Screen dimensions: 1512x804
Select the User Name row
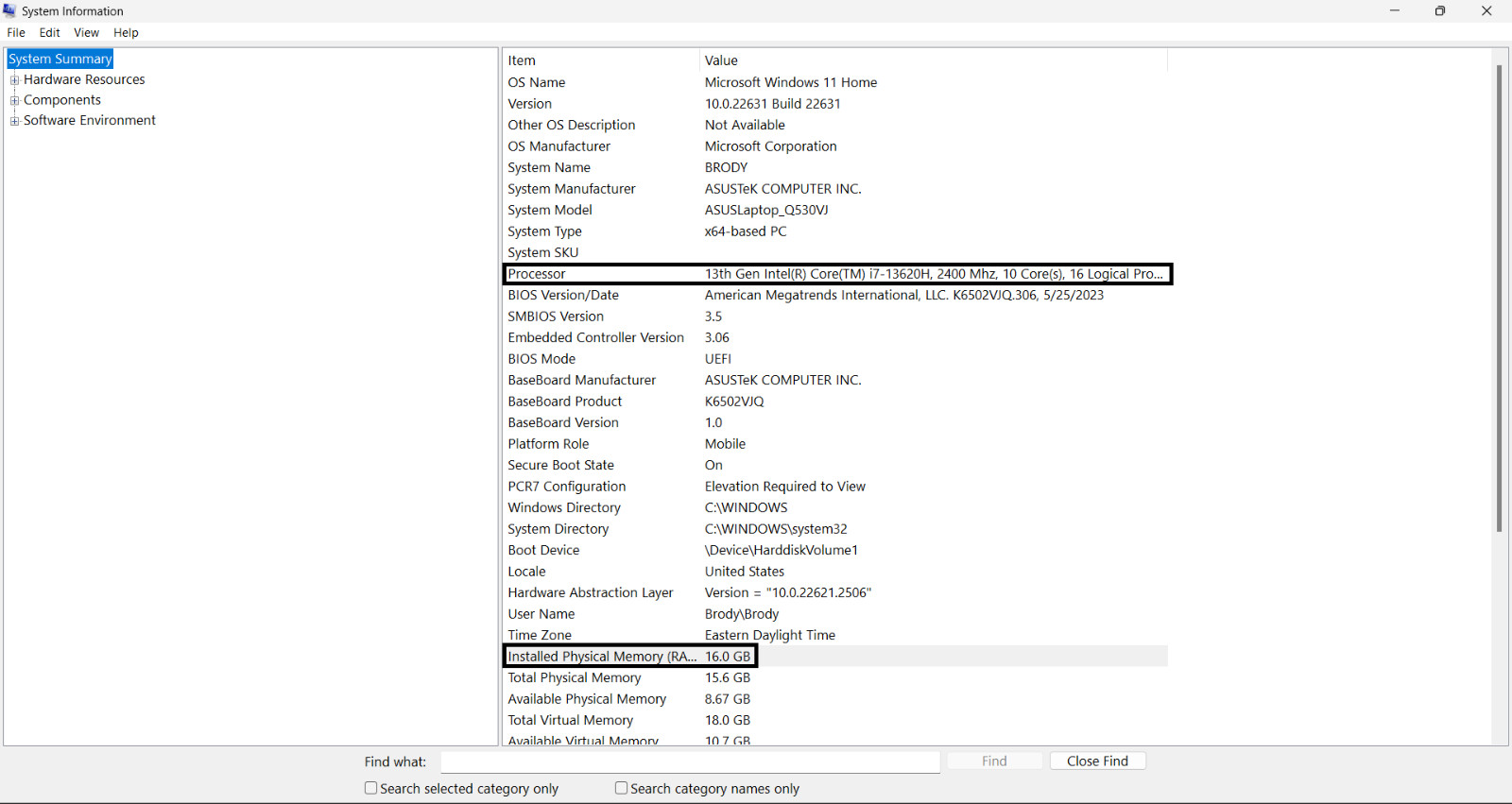point(836,614)
